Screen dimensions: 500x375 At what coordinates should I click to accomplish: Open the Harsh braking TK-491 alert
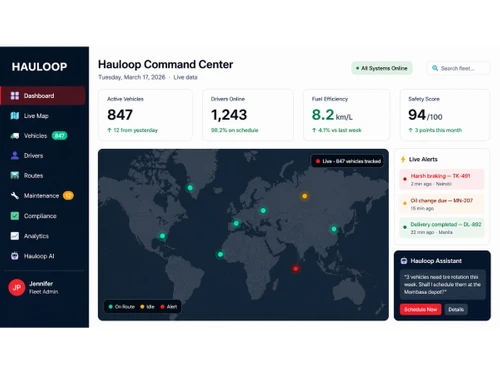coord(442,179)
